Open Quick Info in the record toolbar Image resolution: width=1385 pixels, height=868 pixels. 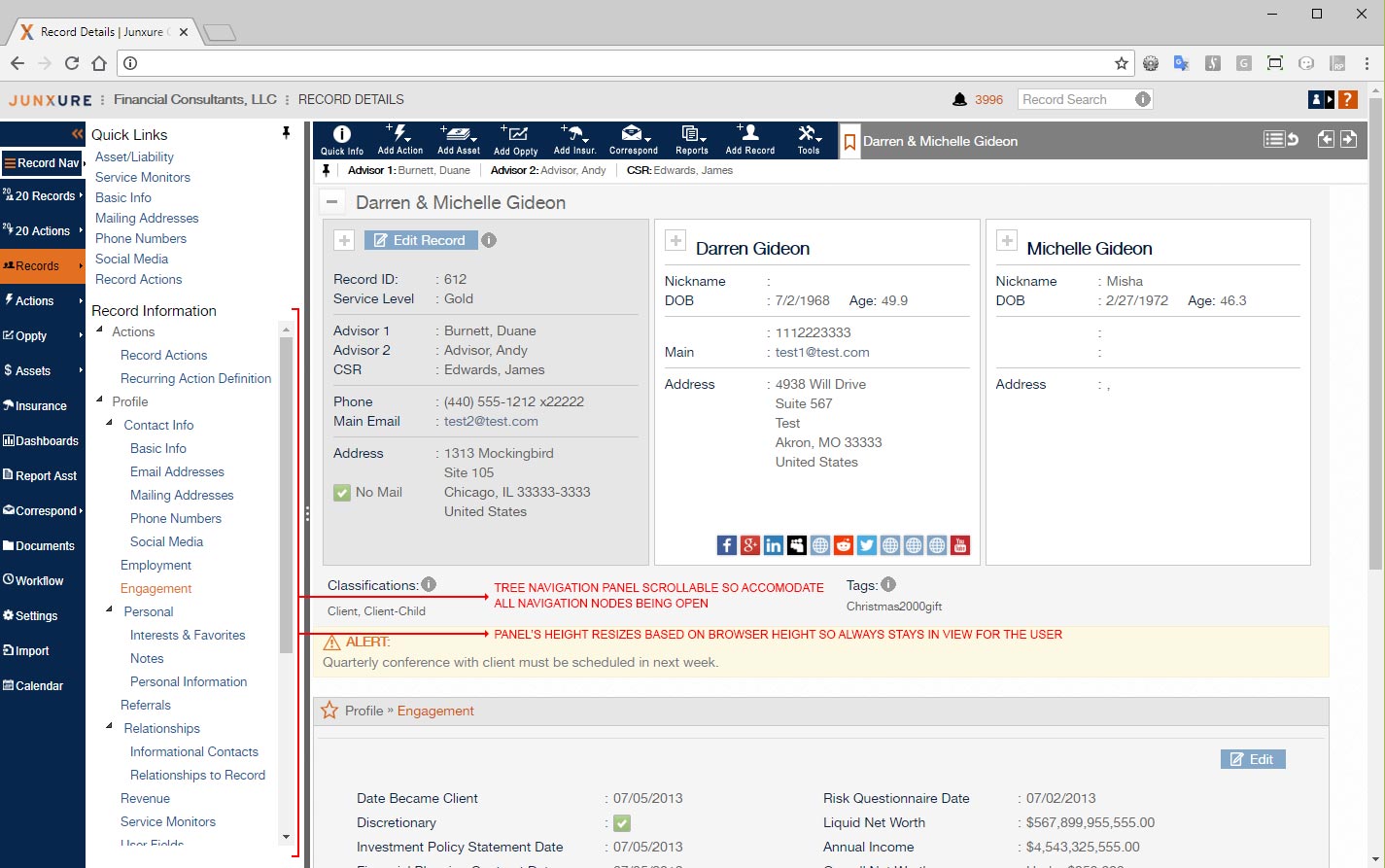[341, 140]
